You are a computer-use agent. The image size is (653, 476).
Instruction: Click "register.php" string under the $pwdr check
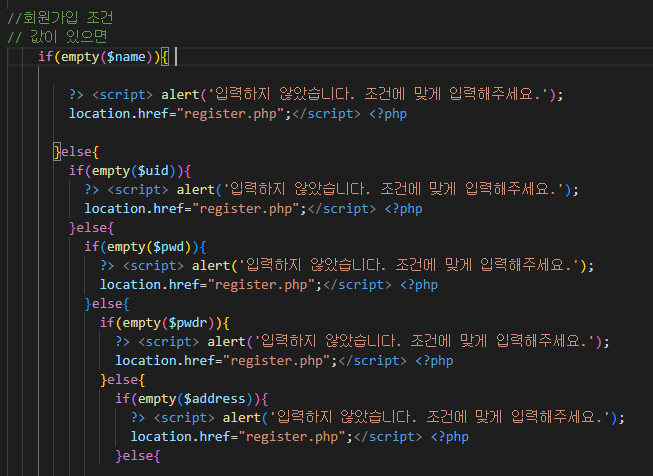click(x=277, y=361)
